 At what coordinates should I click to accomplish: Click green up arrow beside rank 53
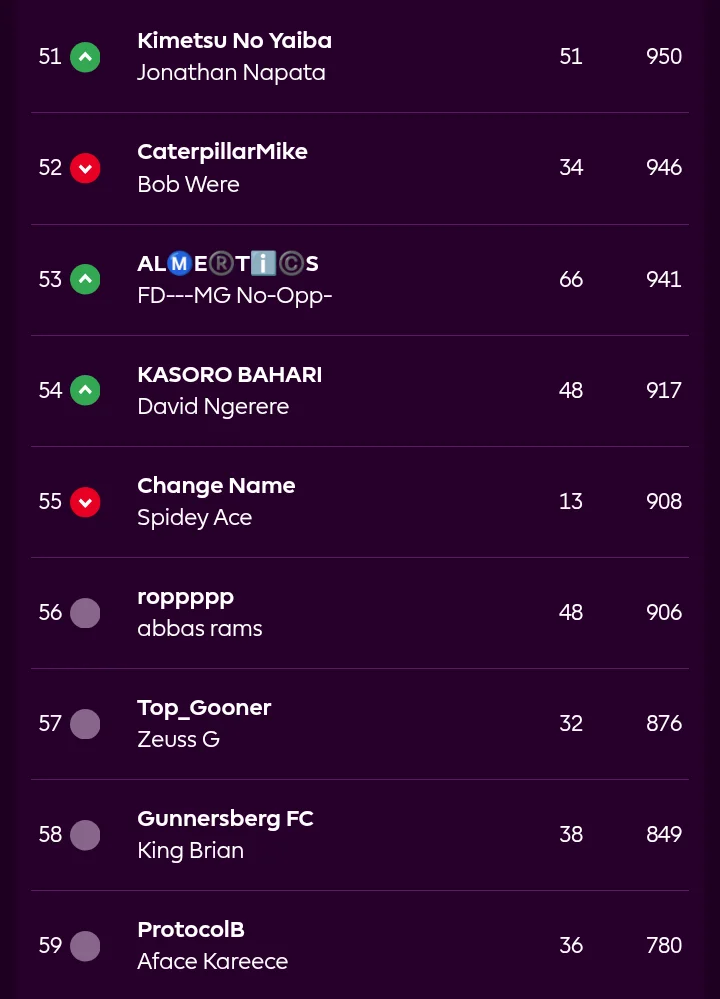[85, 279]
